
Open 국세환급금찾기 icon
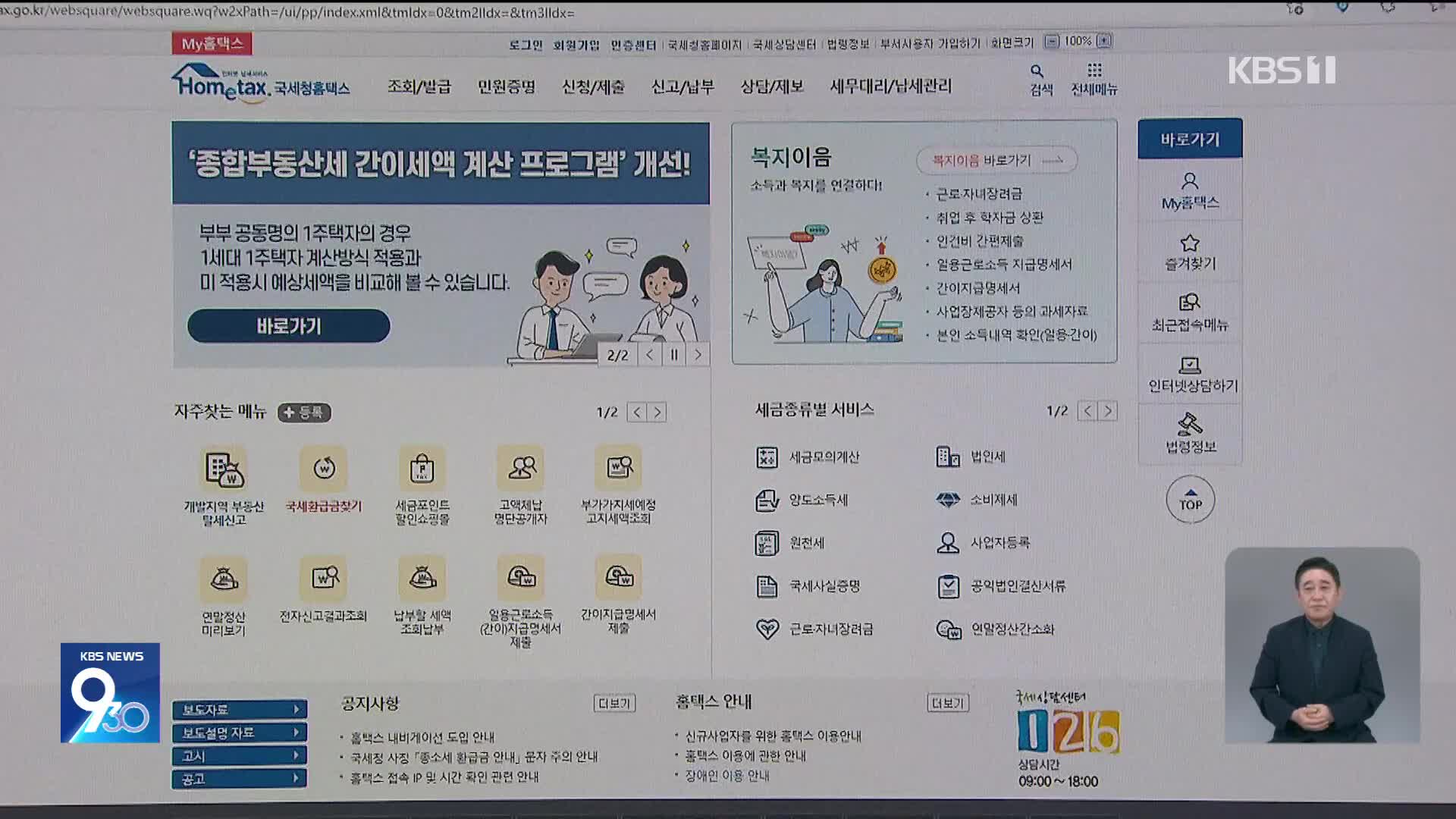pos(324,469)
